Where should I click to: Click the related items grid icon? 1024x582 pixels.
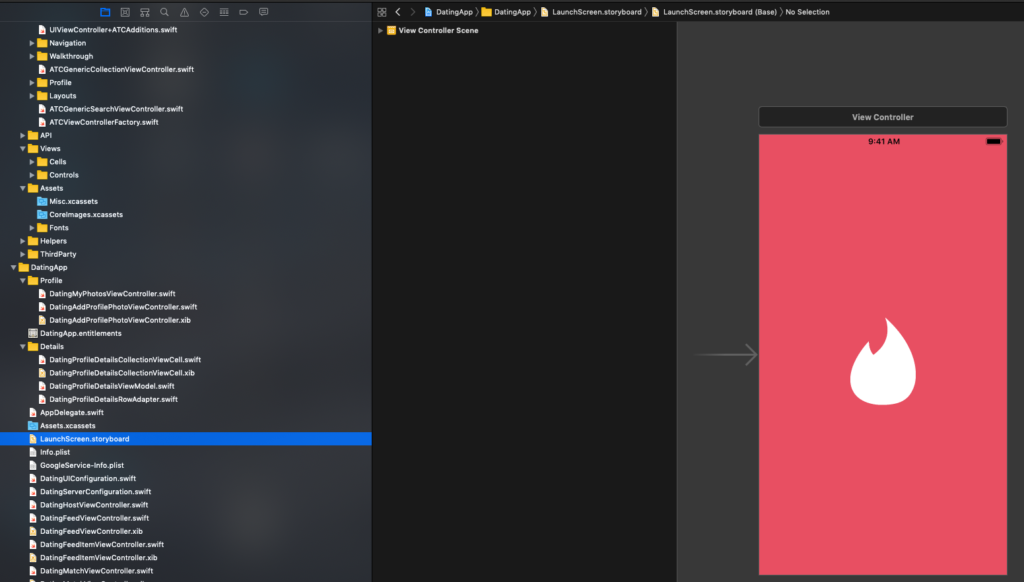click(381, 12)
